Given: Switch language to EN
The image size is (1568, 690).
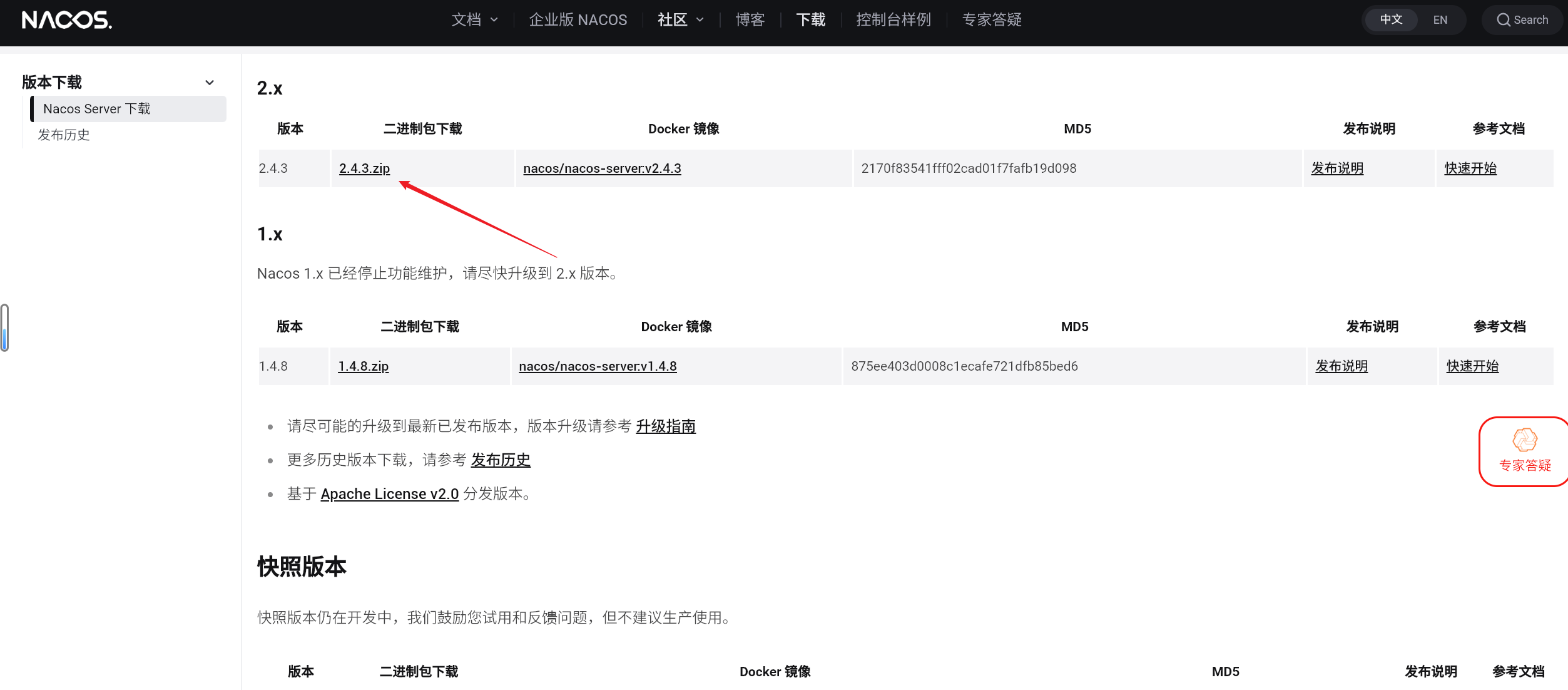Looking at the screenshot, I should pyautogui.click(x=1440, y=20).
